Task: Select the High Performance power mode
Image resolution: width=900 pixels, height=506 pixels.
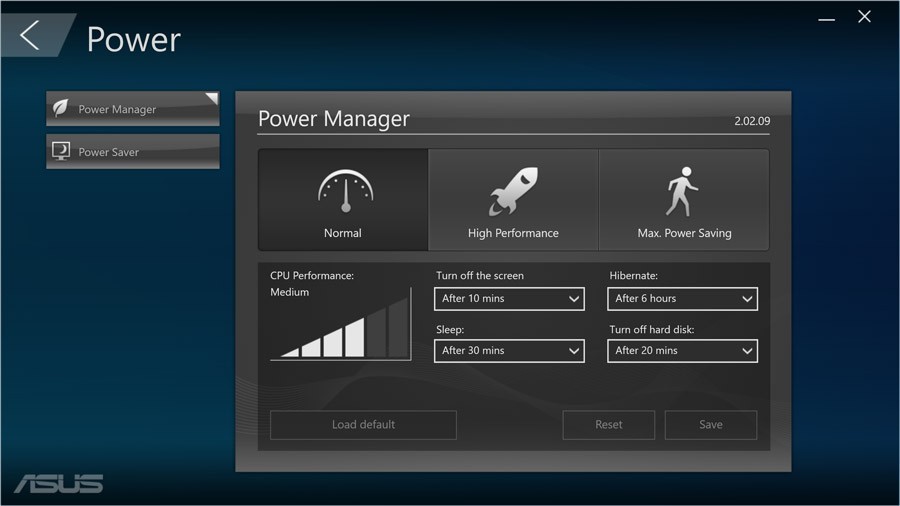Action: (x=513, y=200)
